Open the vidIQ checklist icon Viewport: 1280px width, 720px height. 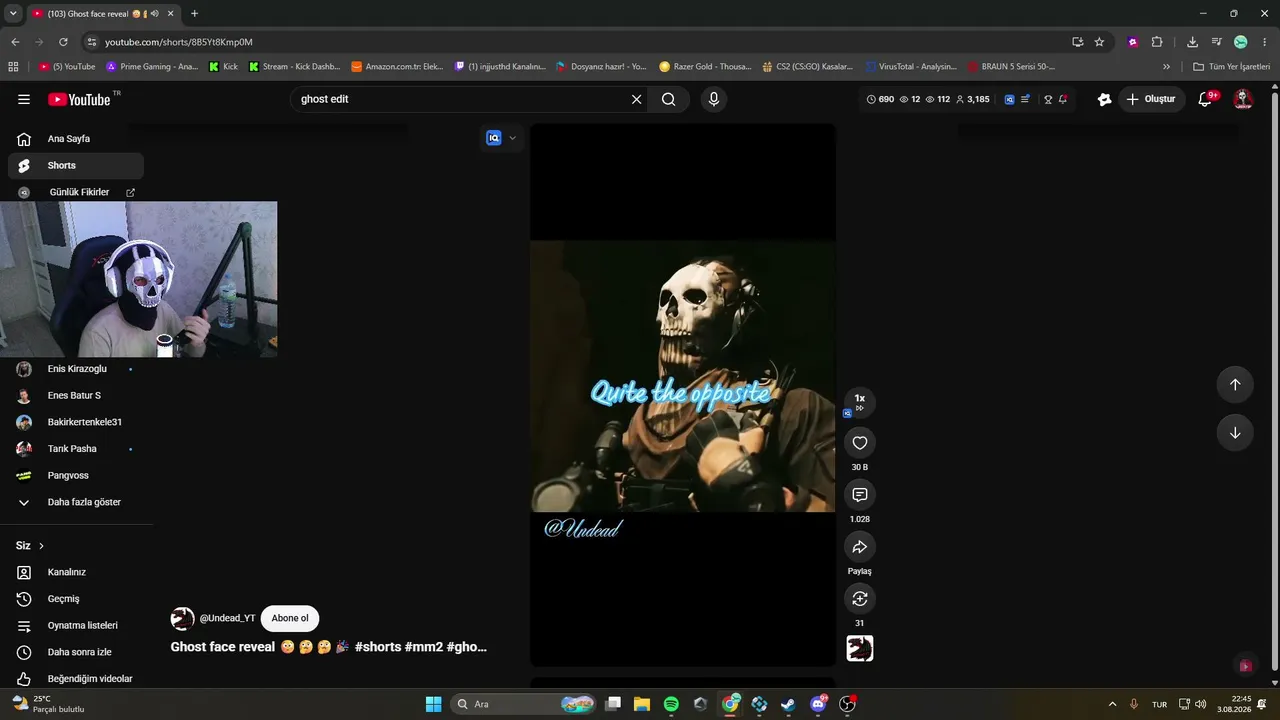1026,100
